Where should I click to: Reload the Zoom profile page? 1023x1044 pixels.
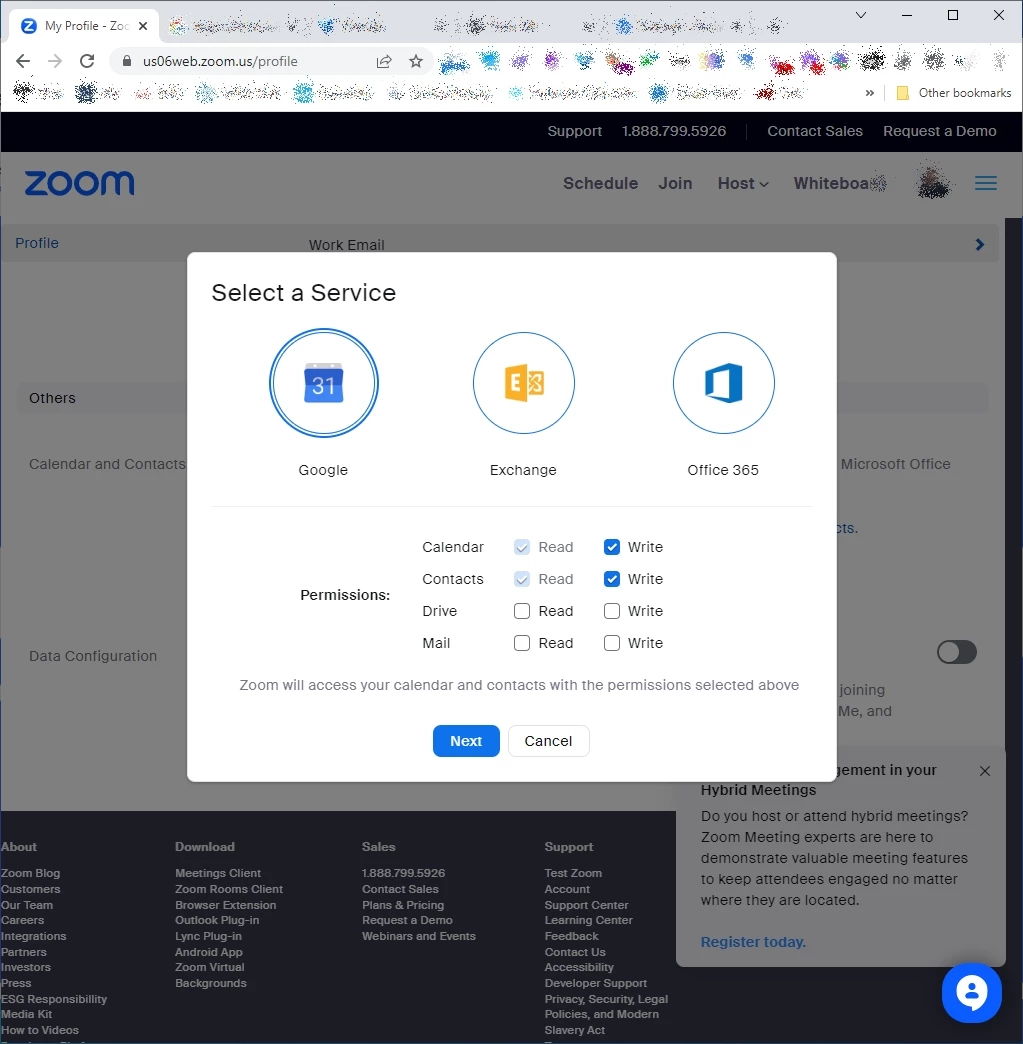(87, 61)
